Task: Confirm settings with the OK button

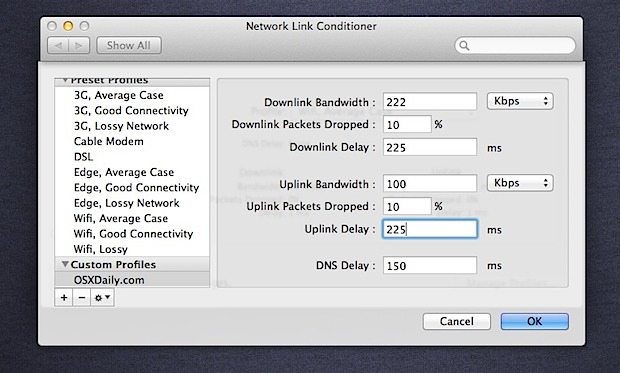Action: (x=535, y=321)
